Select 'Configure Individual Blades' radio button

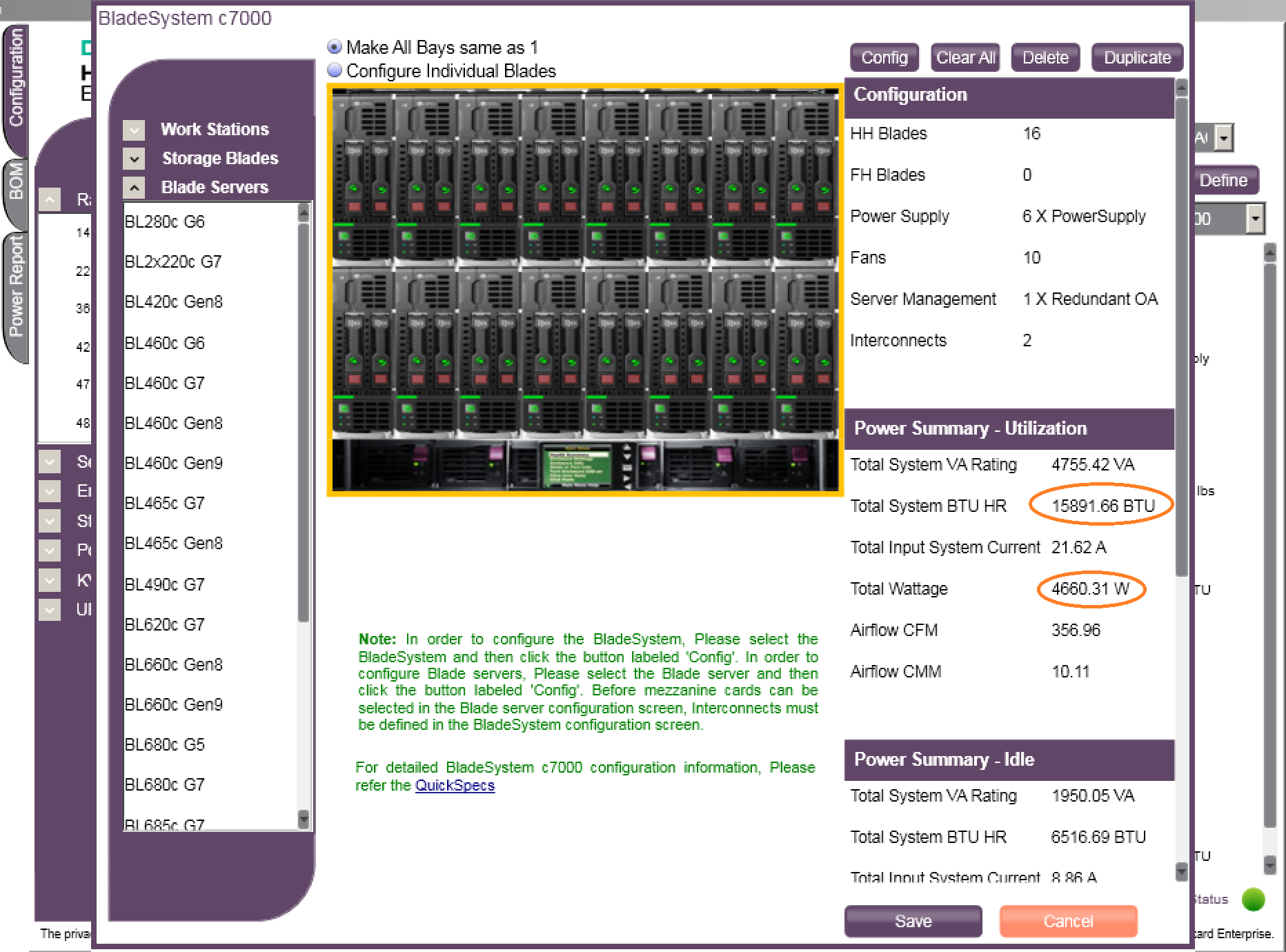(335, 70)
